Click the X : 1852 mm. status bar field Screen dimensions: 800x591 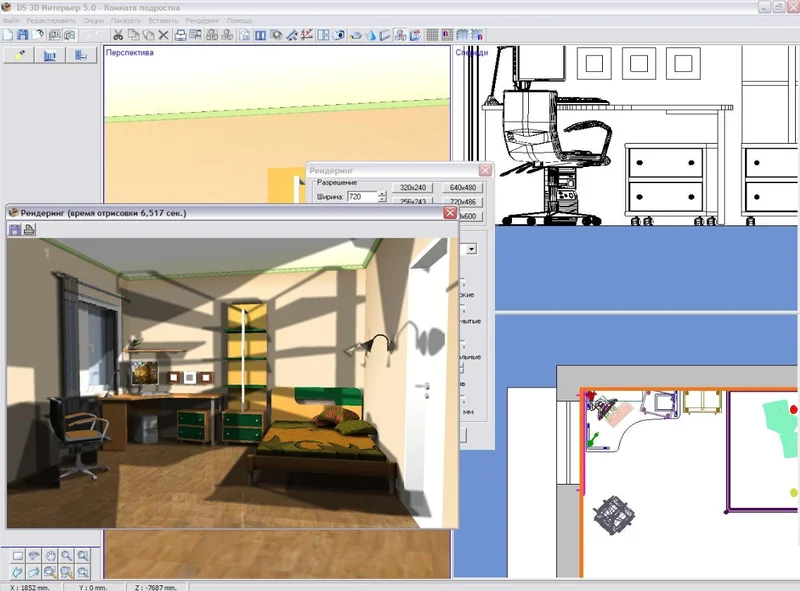point(31,587)
